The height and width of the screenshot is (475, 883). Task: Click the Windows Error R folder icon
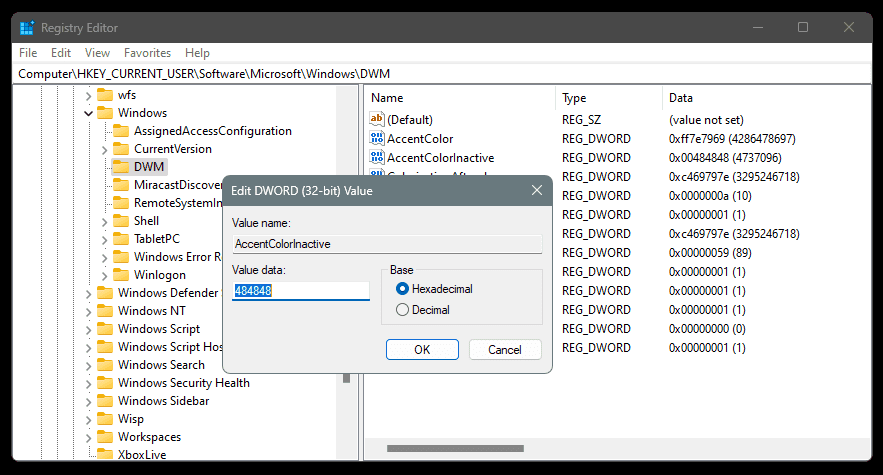[121, 257]
